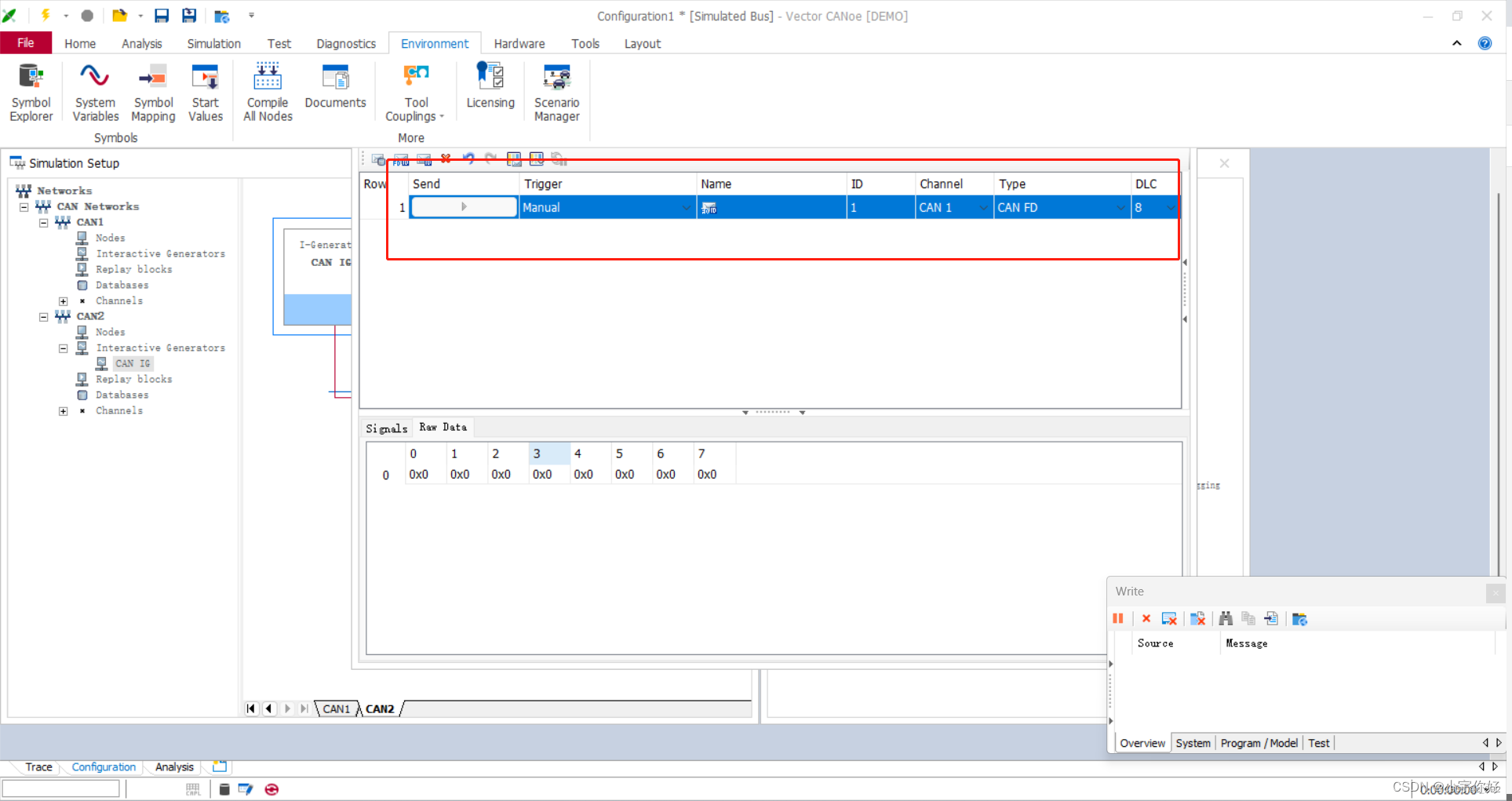Add a new desktop tab
The image size is (1512, 801).
click(220, 766)
